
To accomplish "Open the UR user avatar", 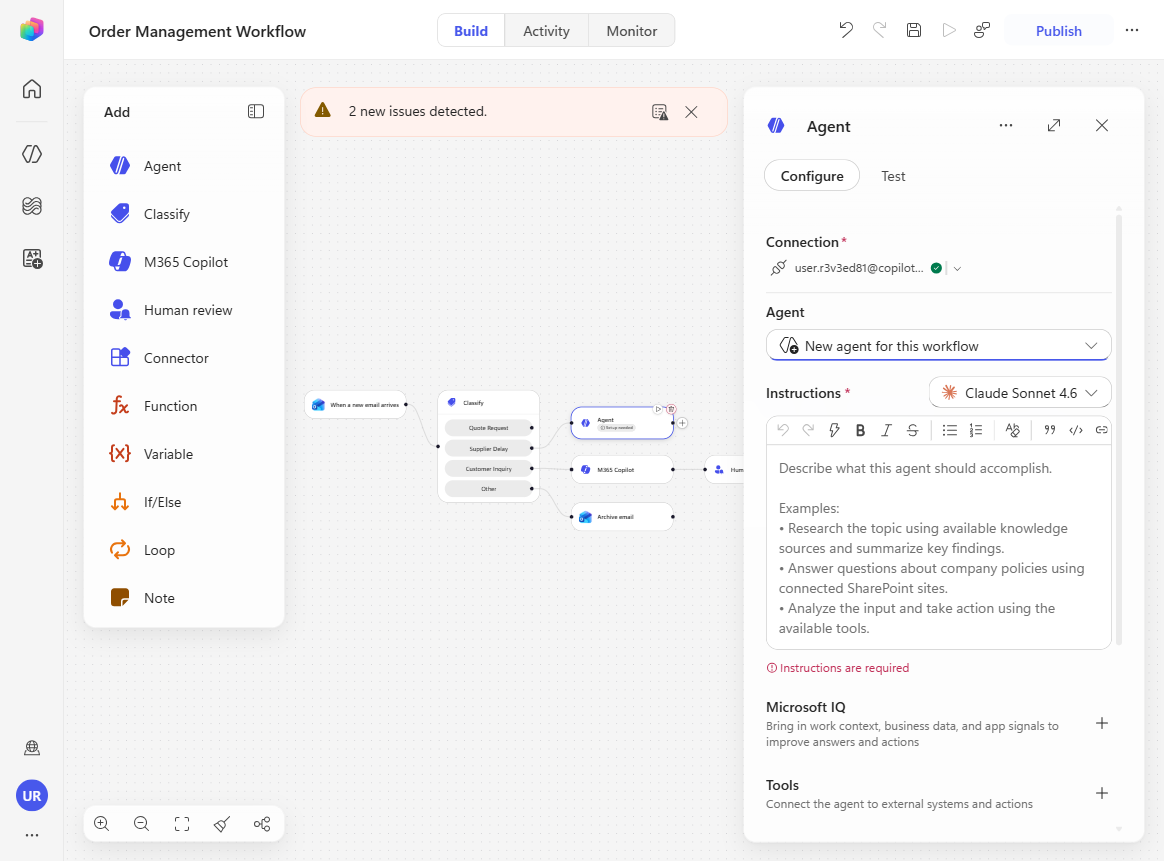I will pyautogui.click(x=32, y=796).
